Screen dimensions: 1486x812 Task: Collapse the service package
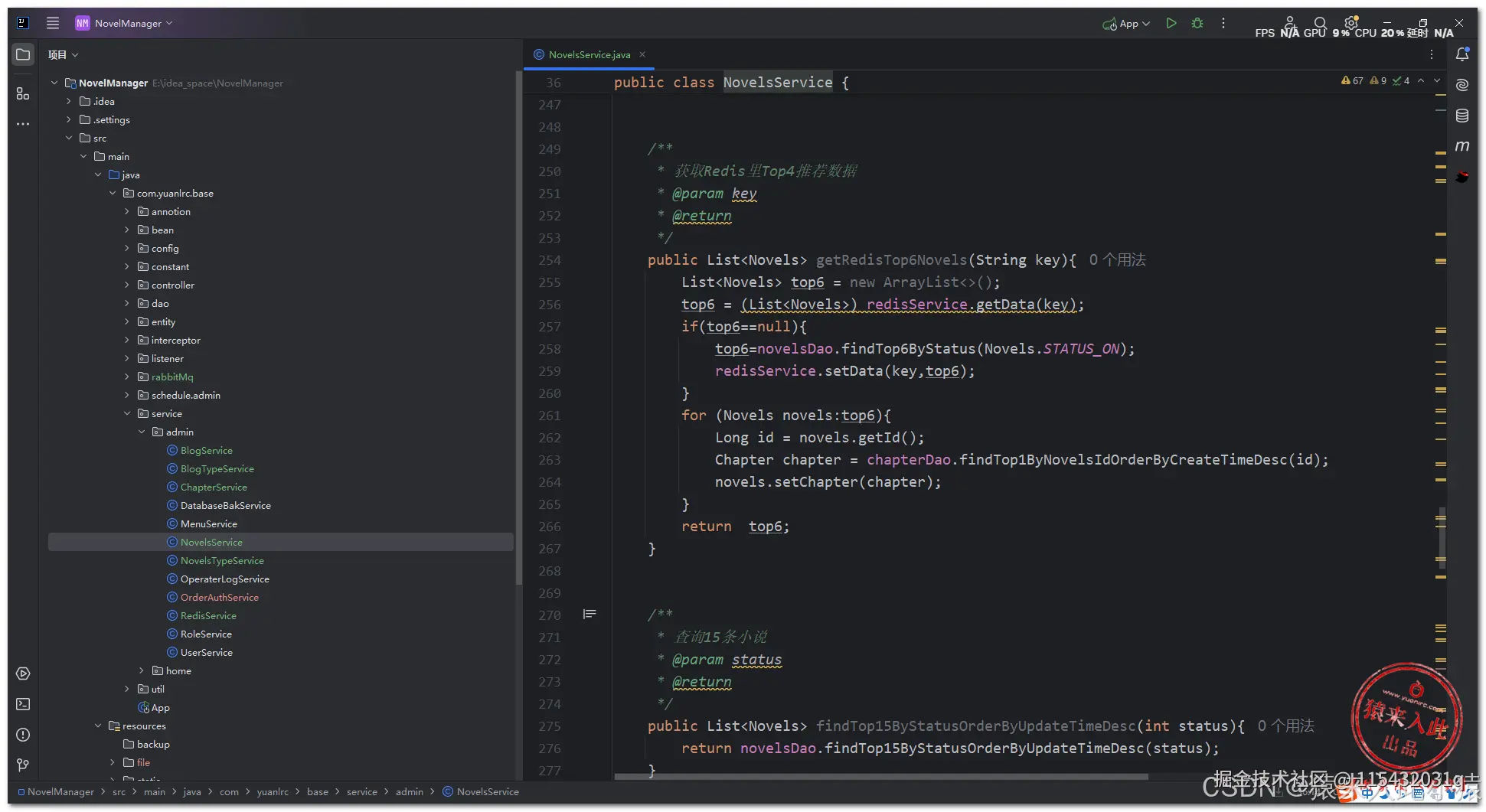[127, 413]
